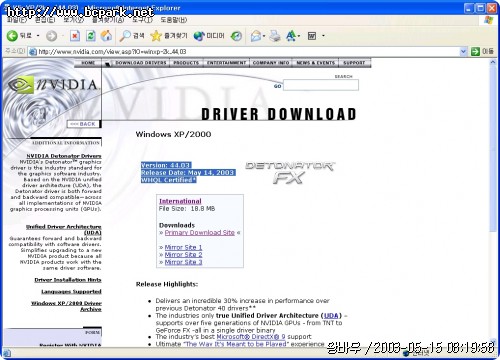Image resolution: width=500 pixels, height=360 pixels.
Task: Click the GO search button
Action: click(x=277, y=86)
